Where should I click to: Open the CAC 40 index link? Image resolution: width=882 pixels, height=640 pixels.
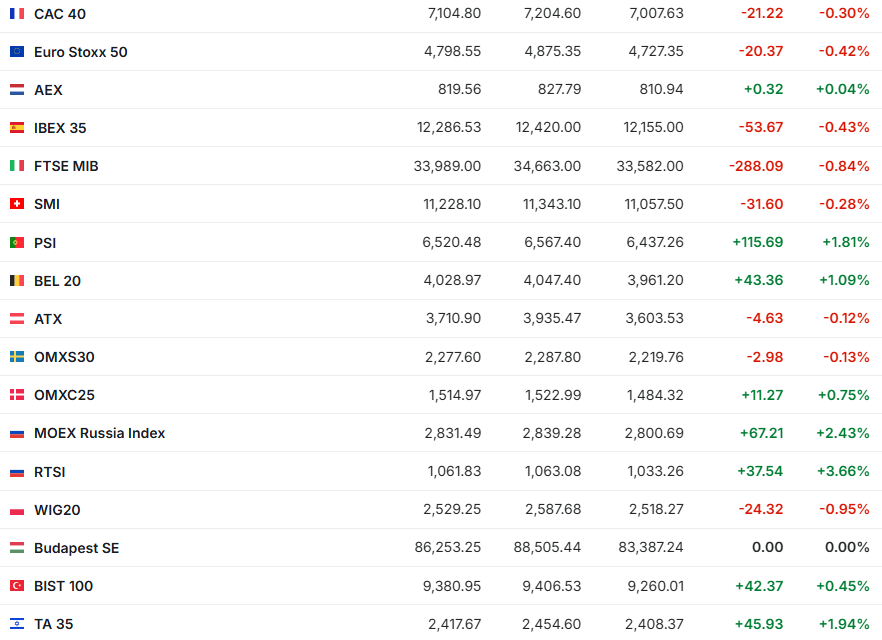[61, 14]
